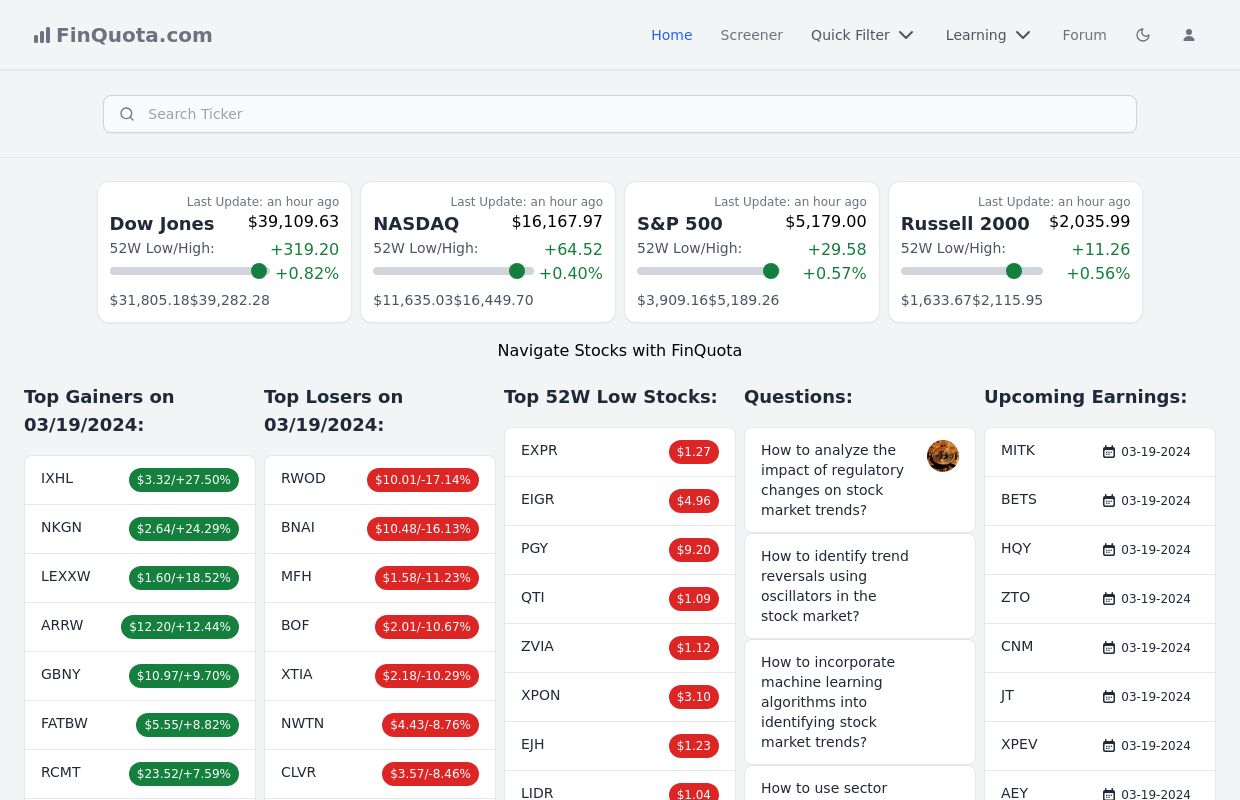Click the Russell 2000 52W range slider
Viewport: 1240px width, 800px height.
coord(972,271)
